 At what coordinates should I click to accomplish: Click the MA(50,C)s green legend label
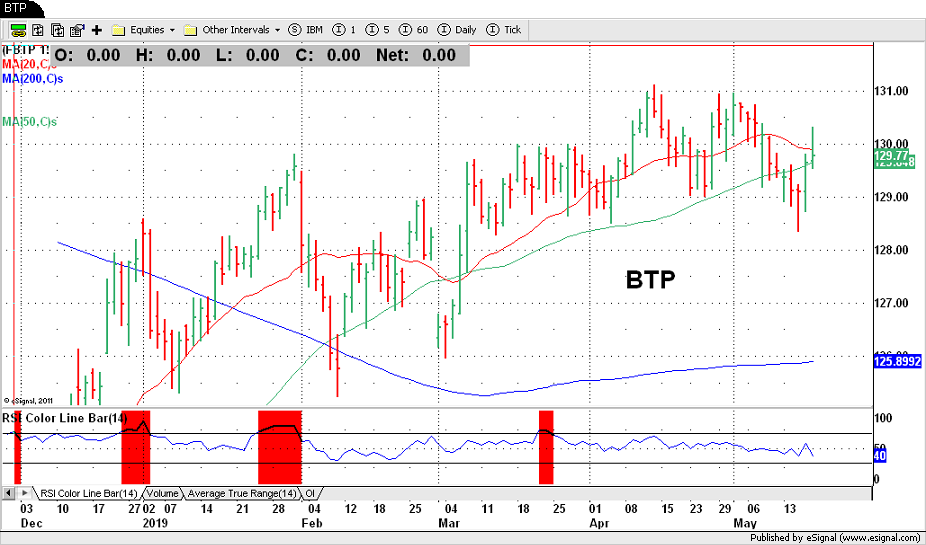(x=30, y=122)
